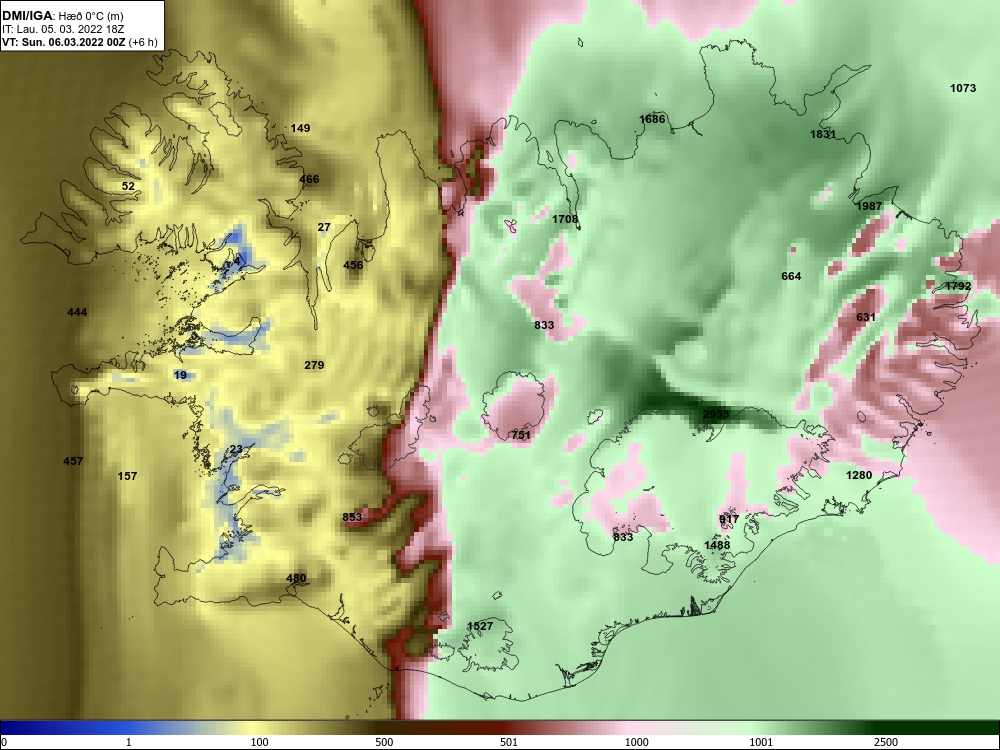Click the 631 height label

coord(866,318)
